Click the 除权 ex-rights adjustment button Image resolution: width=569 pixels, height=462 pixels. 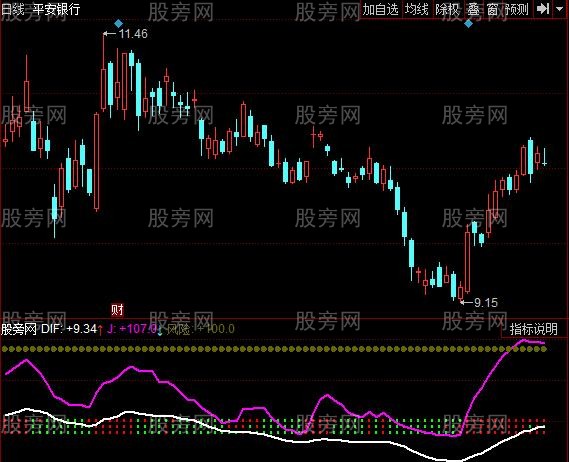point(447,9)
